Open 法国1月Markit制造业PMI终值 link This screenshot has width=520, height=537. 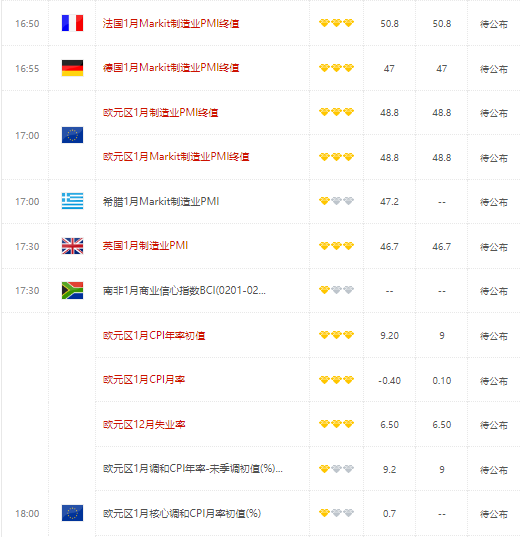[171, 23]
